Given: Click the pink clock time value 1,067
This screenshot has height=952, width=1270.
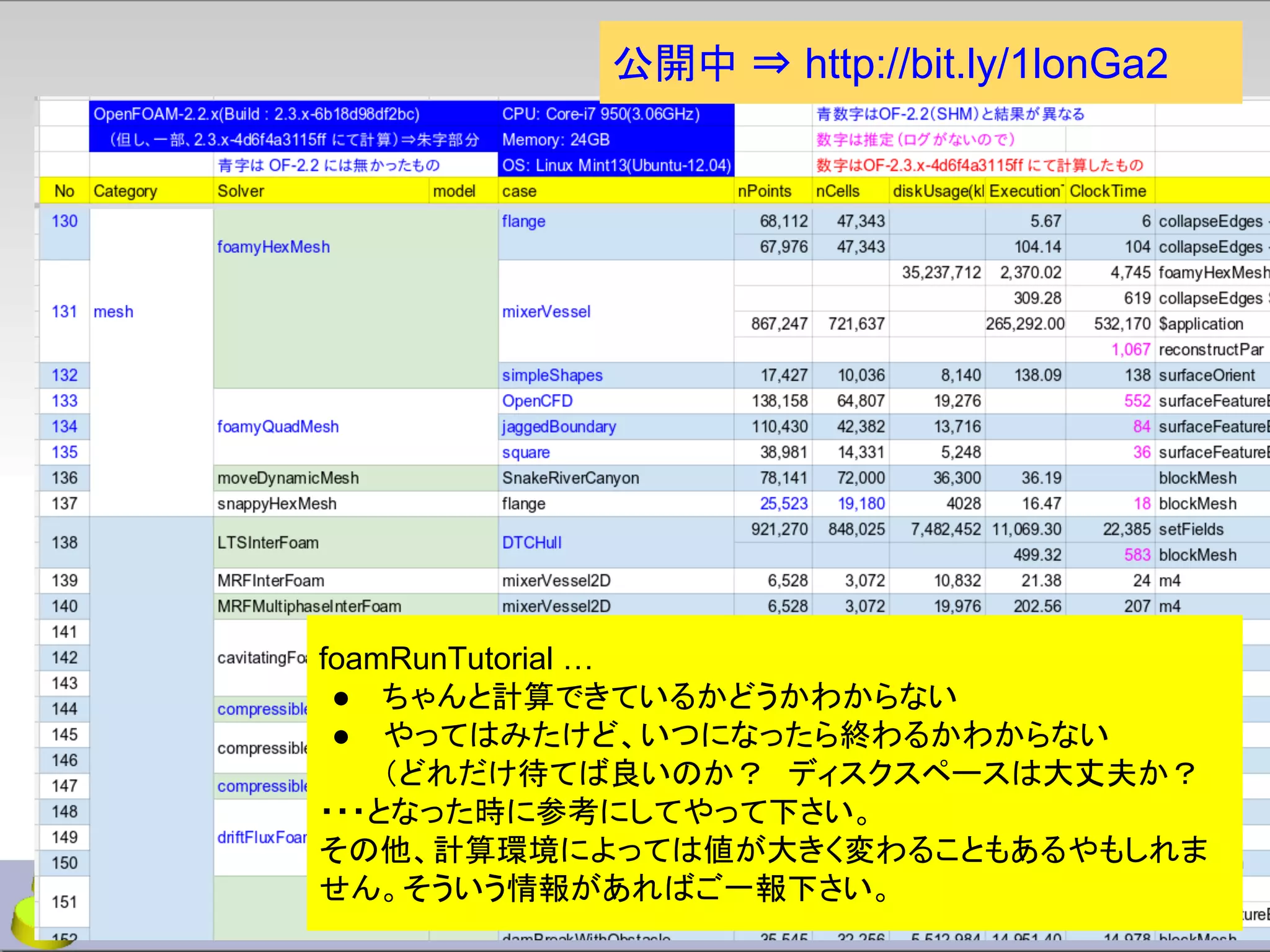Looking at the screenshot, I should pos(1110,350).
